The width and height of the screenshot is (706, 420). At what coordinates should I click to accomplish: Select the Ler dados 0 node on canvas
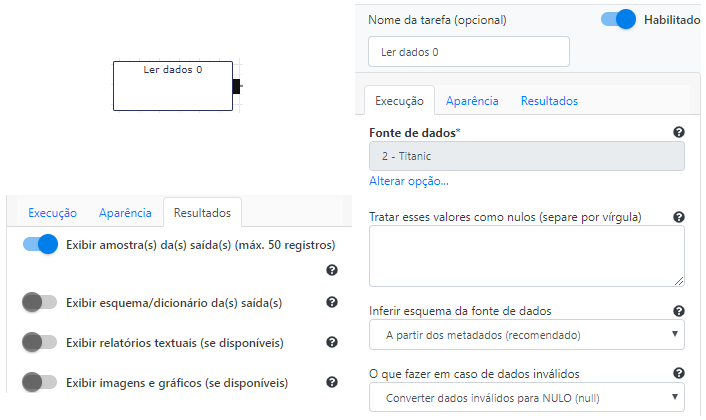[x=173, y=86]
